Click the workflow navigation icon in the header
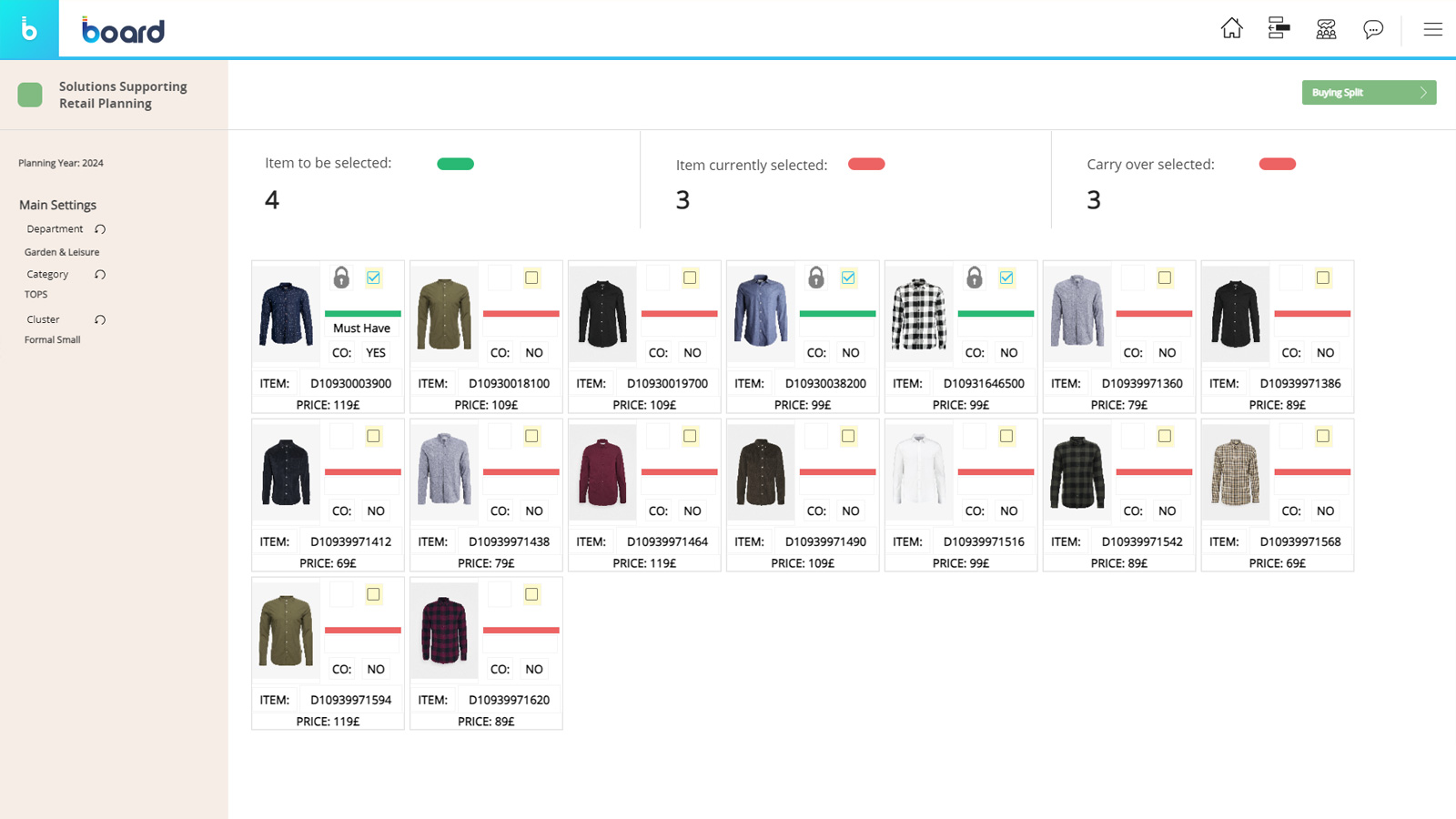1456x819 pixels. point(1279,28)
